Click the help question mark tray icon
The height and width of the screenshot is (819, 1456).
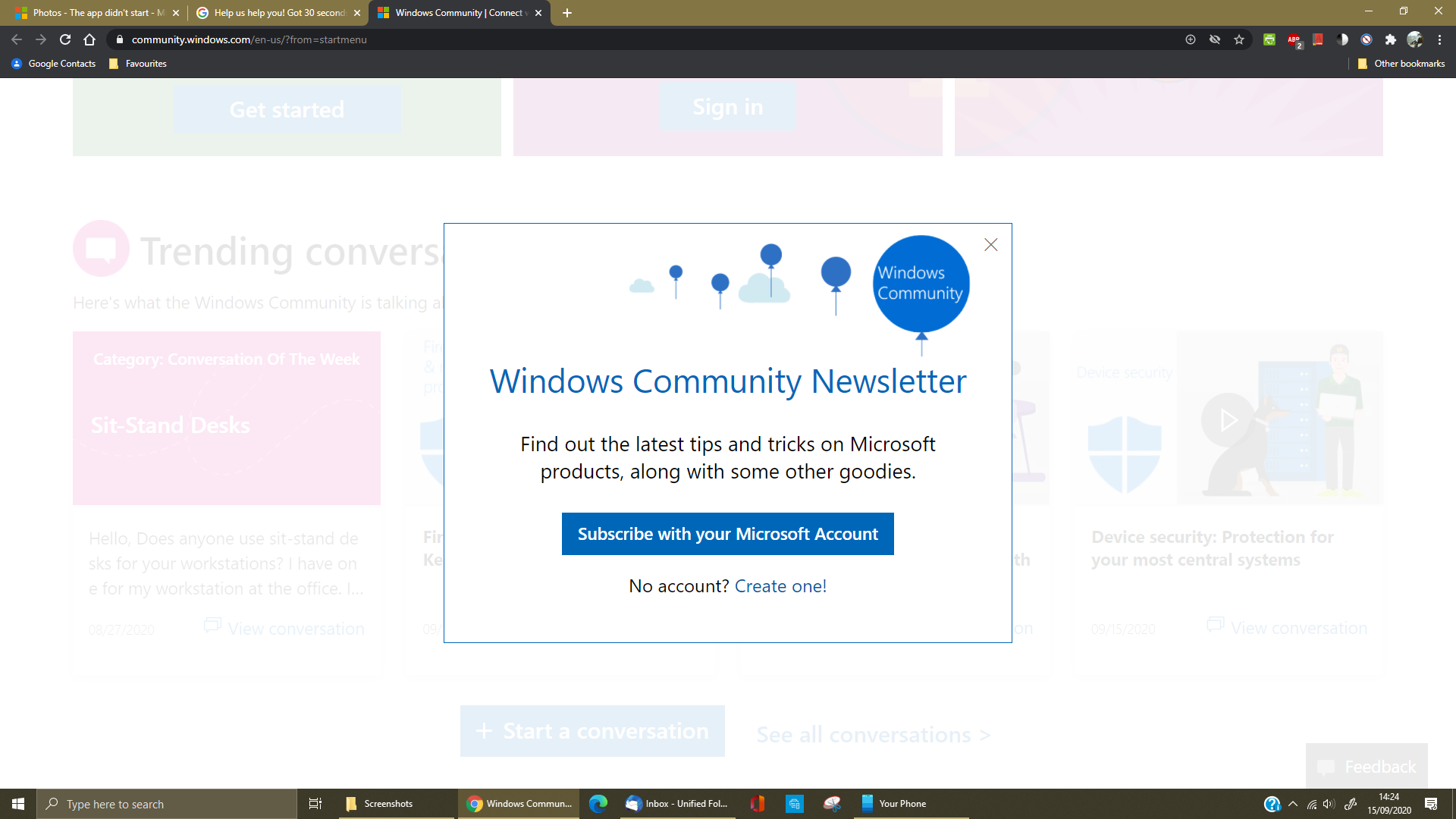[1272, 804]
